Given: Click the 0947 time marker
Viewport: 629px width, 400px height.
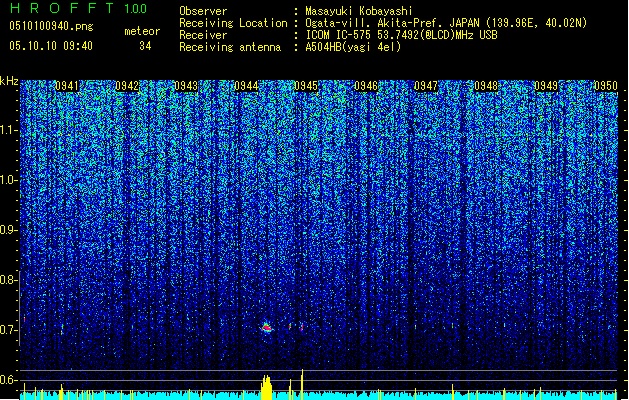Looking at the screenshot, I should click(x=426, y=86).
